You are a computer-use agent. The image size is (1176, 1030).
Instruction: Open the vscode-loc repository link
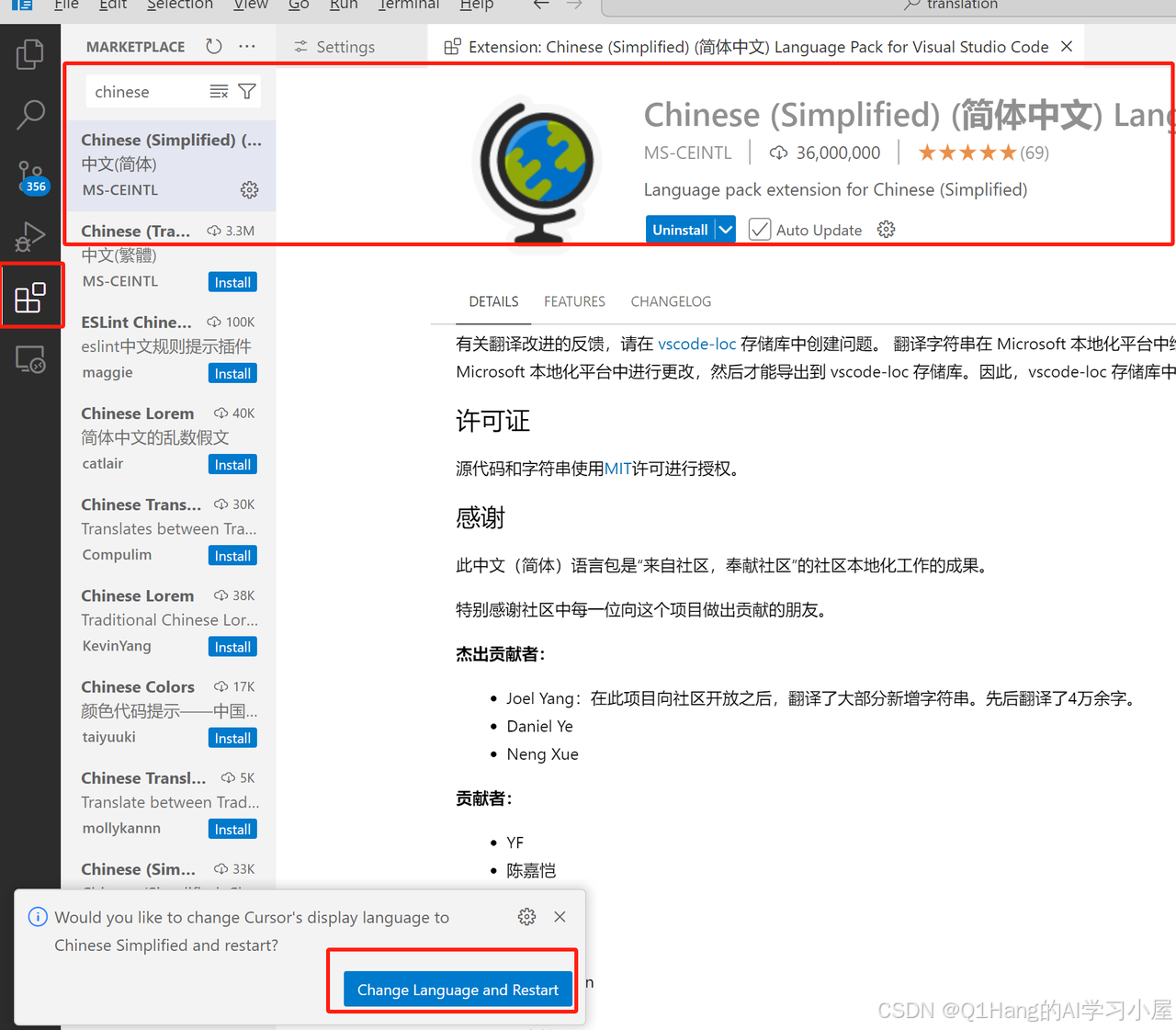pyautogui.click(x=697, y=344)
